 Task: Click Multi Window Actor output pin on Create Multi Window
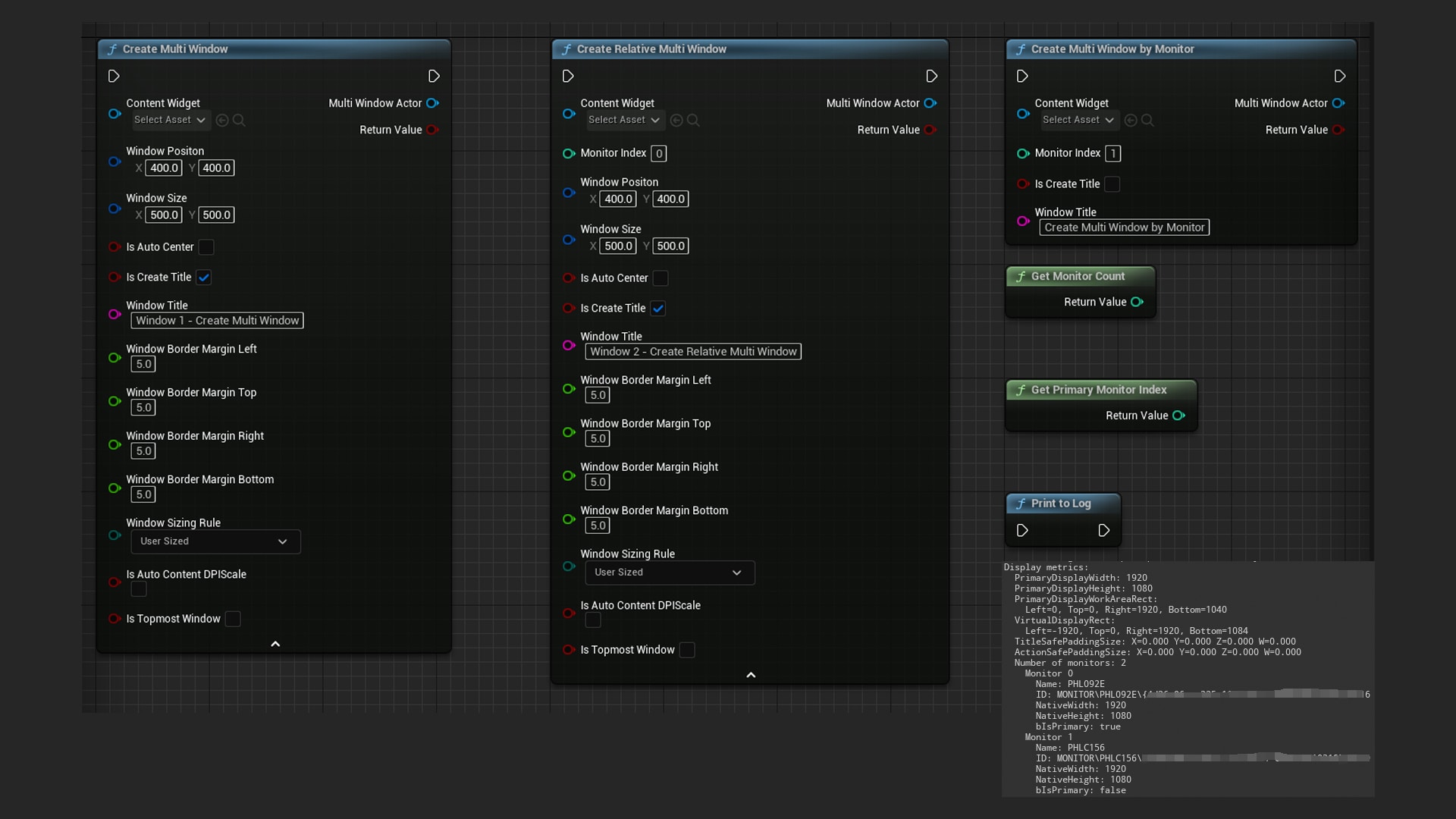(x=433, y=103)
